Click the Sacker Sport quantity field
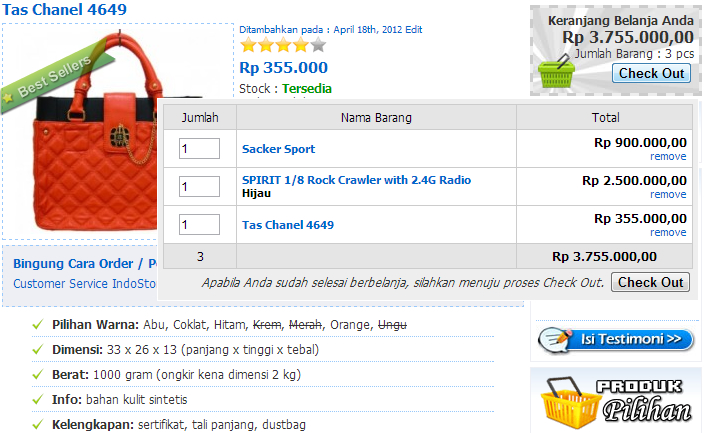This screenshot has height=433, width=705. coord(200,149)
